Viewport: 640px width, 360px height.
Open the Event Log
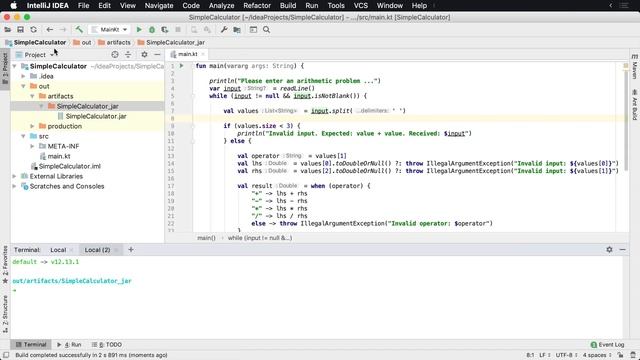click(607, 345)
